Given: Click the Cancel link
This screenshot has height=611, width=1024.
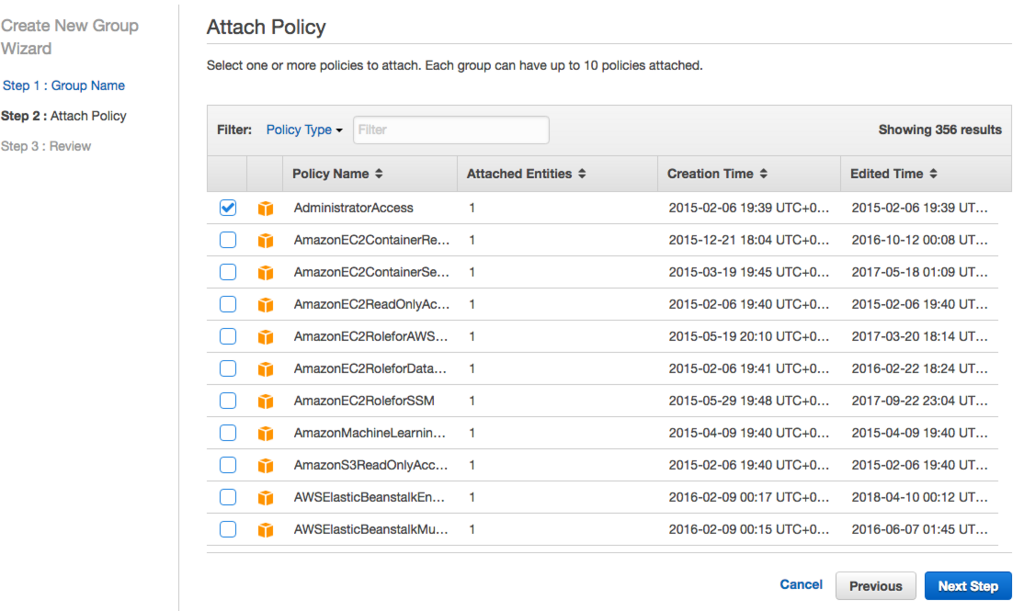Looking at the screenshot, I should coord(801,585).
